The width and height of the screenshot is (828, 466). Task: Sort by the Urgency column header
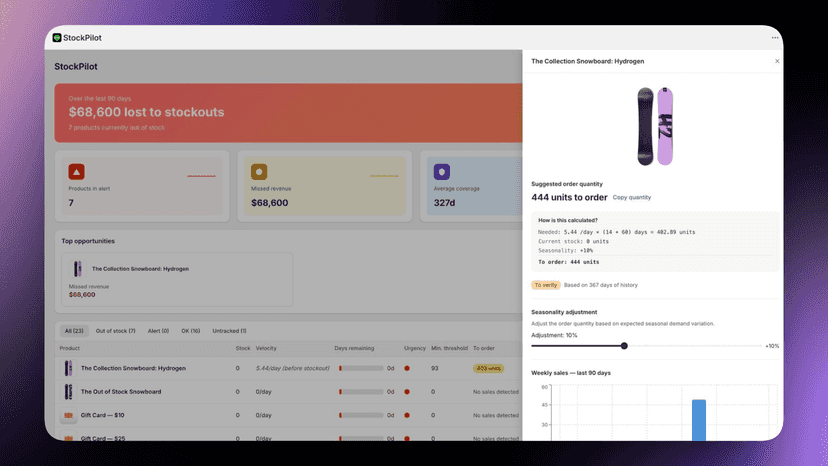(x=415, y=348)
